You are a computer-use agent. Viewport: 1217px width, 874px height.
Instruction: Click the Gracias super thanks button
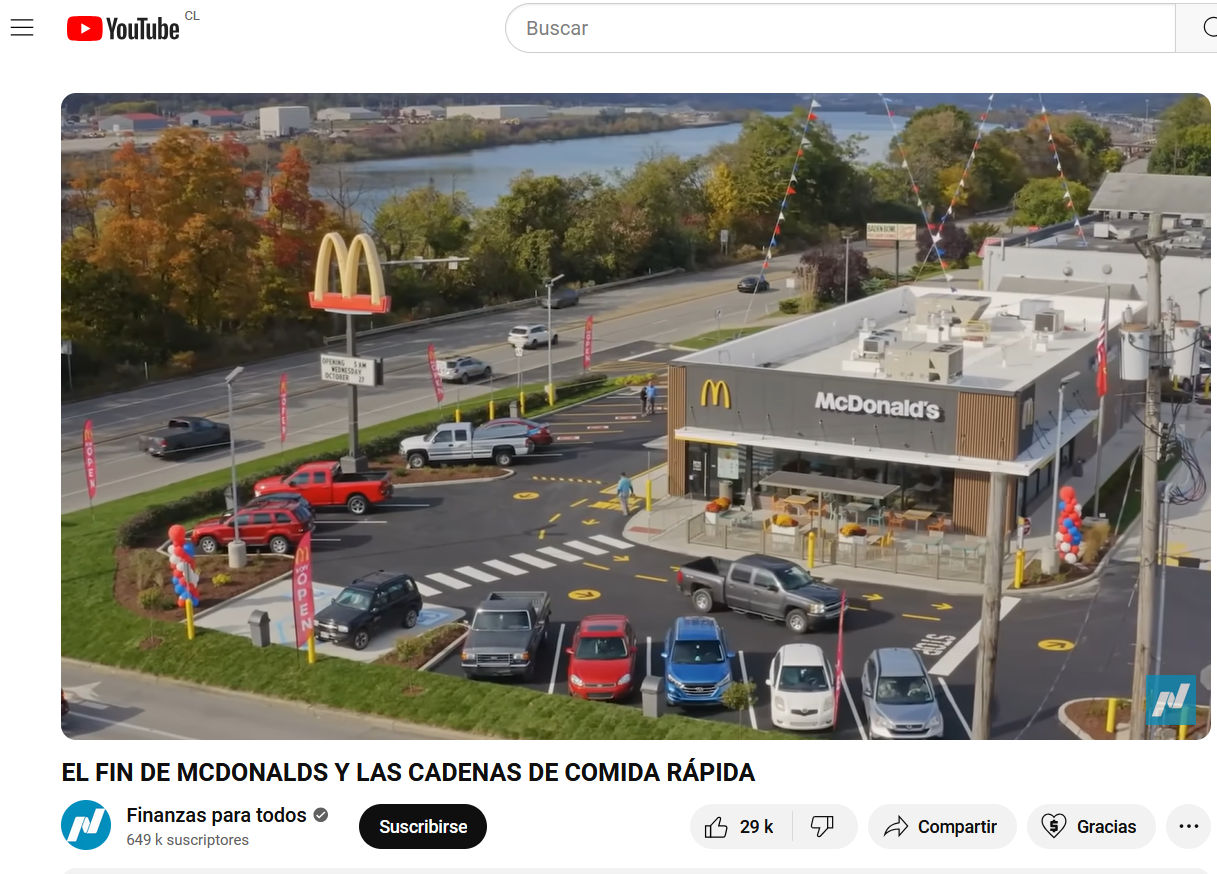pyautogui.click(x=1091, y=827)
